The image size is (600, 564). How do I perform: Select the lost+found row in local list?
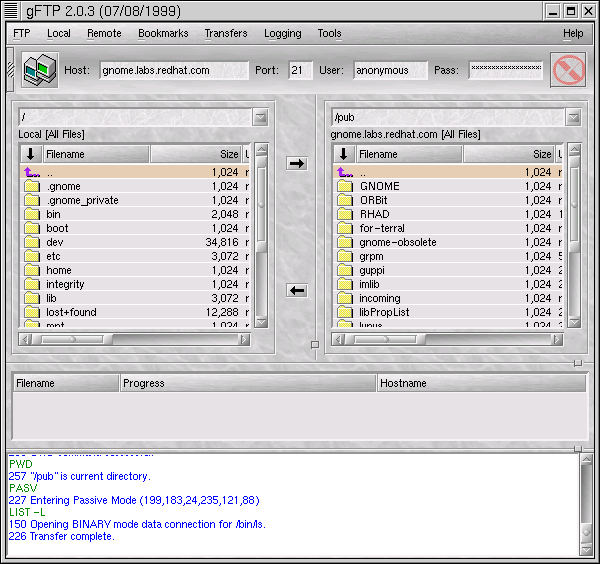tap(135, 312)
